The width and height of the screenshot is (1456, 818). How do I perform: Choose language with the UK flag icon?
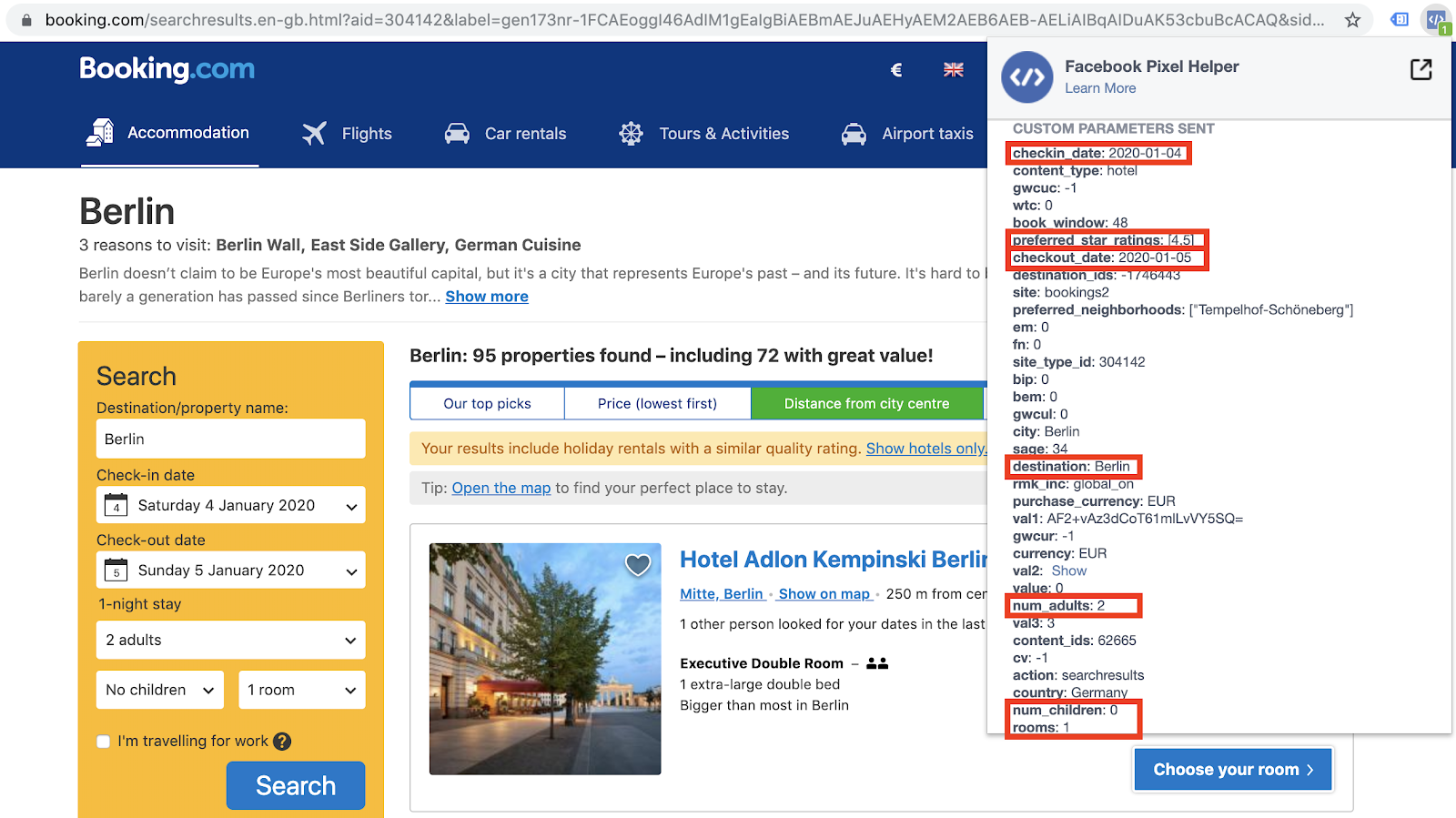click(954, 70)
